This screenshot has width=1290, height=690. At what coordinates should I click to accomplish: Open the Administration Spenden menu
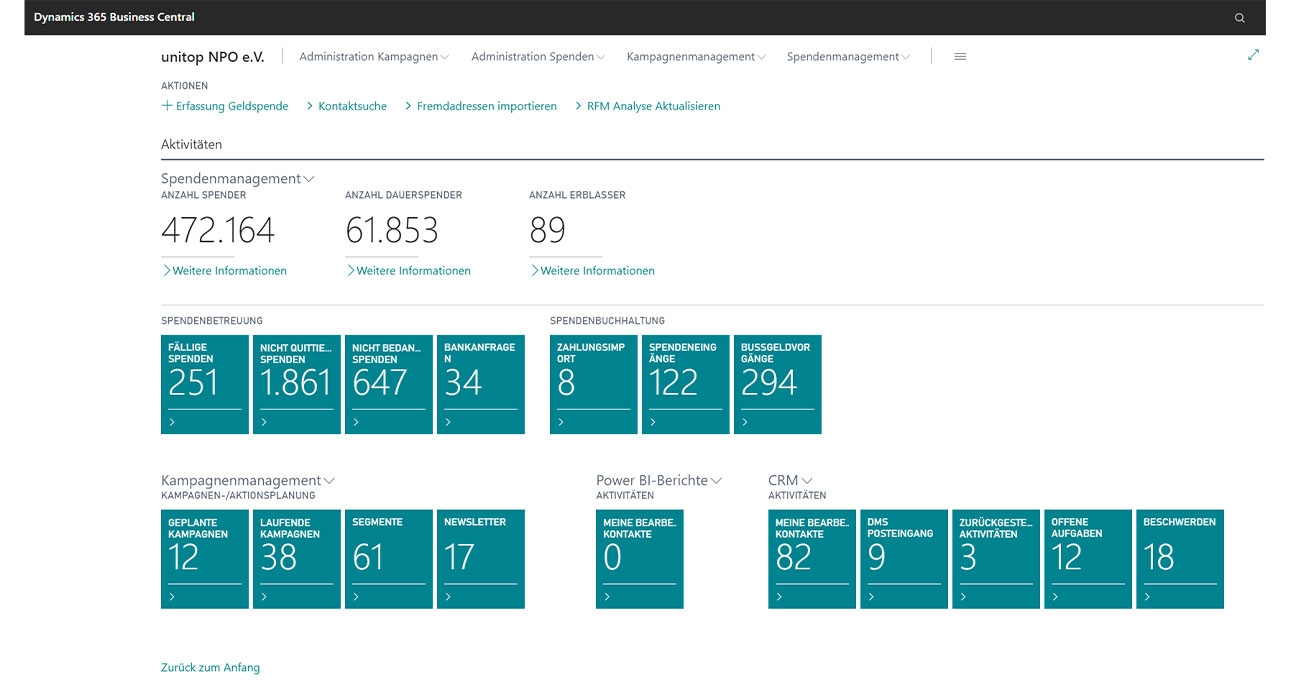click(x=532, y=56)
